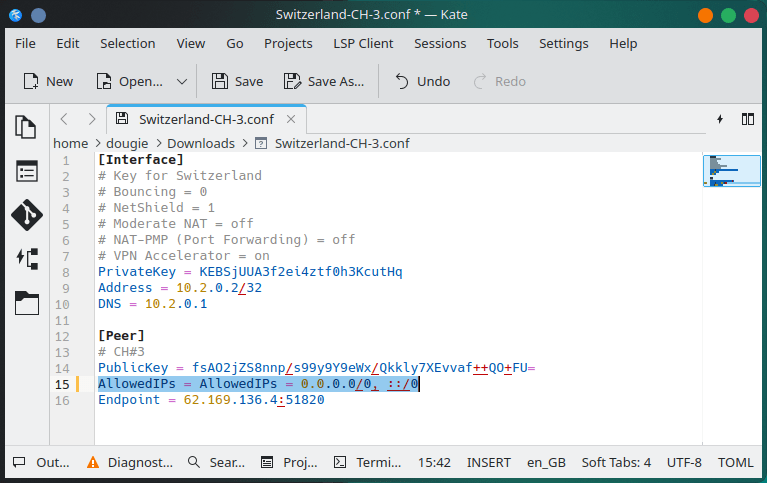Click the title bar pin circle button
Image resolution: width=767 pixels, height=483 pixels.
[x=39, y=15]
